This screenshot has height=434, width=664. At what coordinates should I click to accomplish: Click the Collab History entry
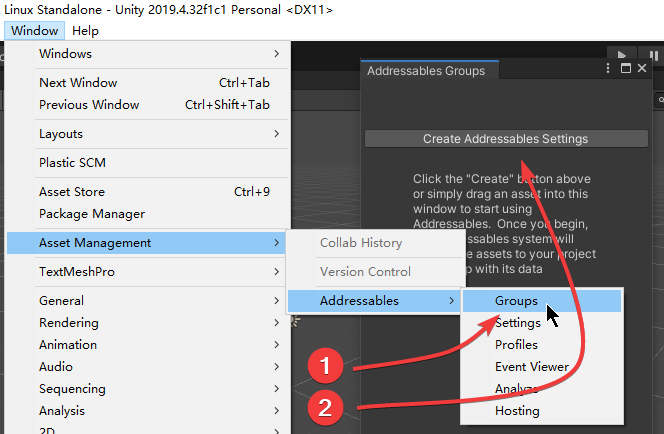click(376, 243)
